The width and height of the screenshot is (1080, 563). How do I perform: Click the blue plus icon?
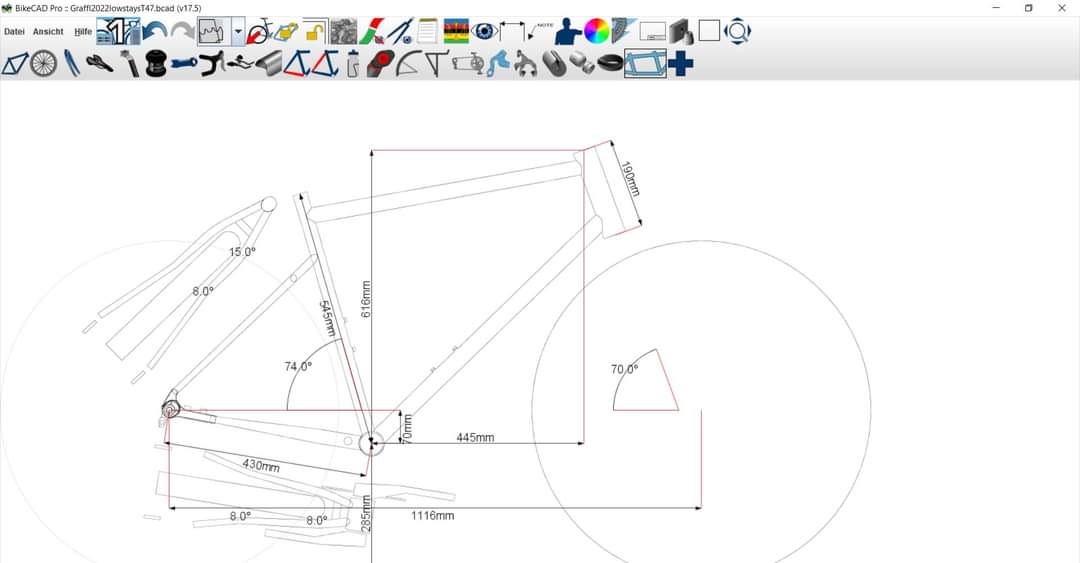(x=682, y=65)
